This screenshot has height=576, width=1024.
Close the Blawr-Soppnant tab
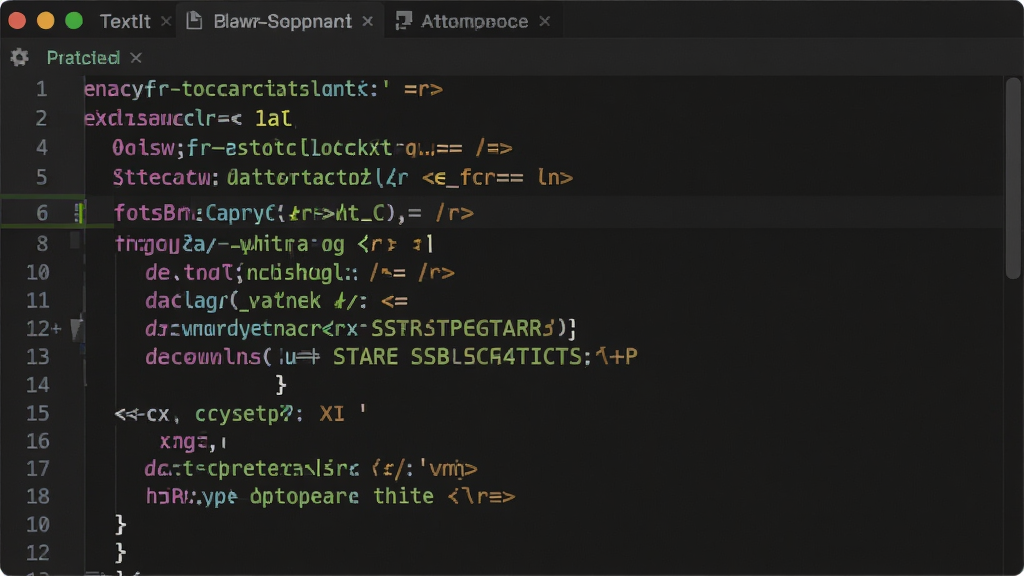tap(368, 22)
